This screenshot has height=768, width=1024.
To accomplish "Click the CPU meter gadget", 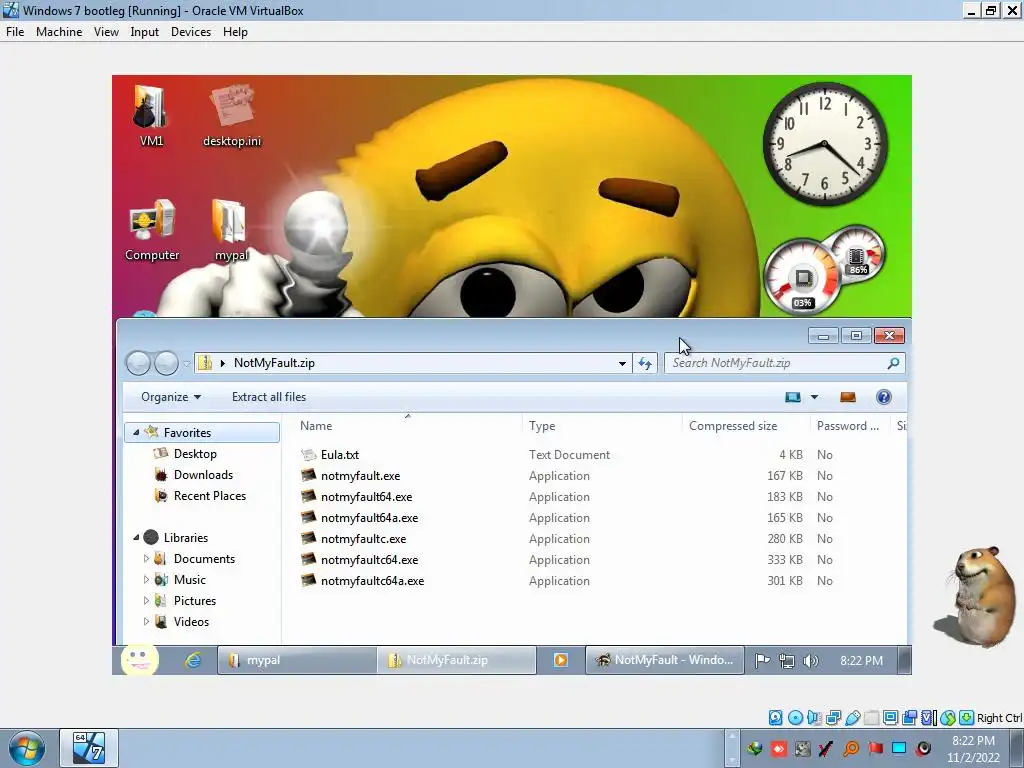I will coord(803,278).
